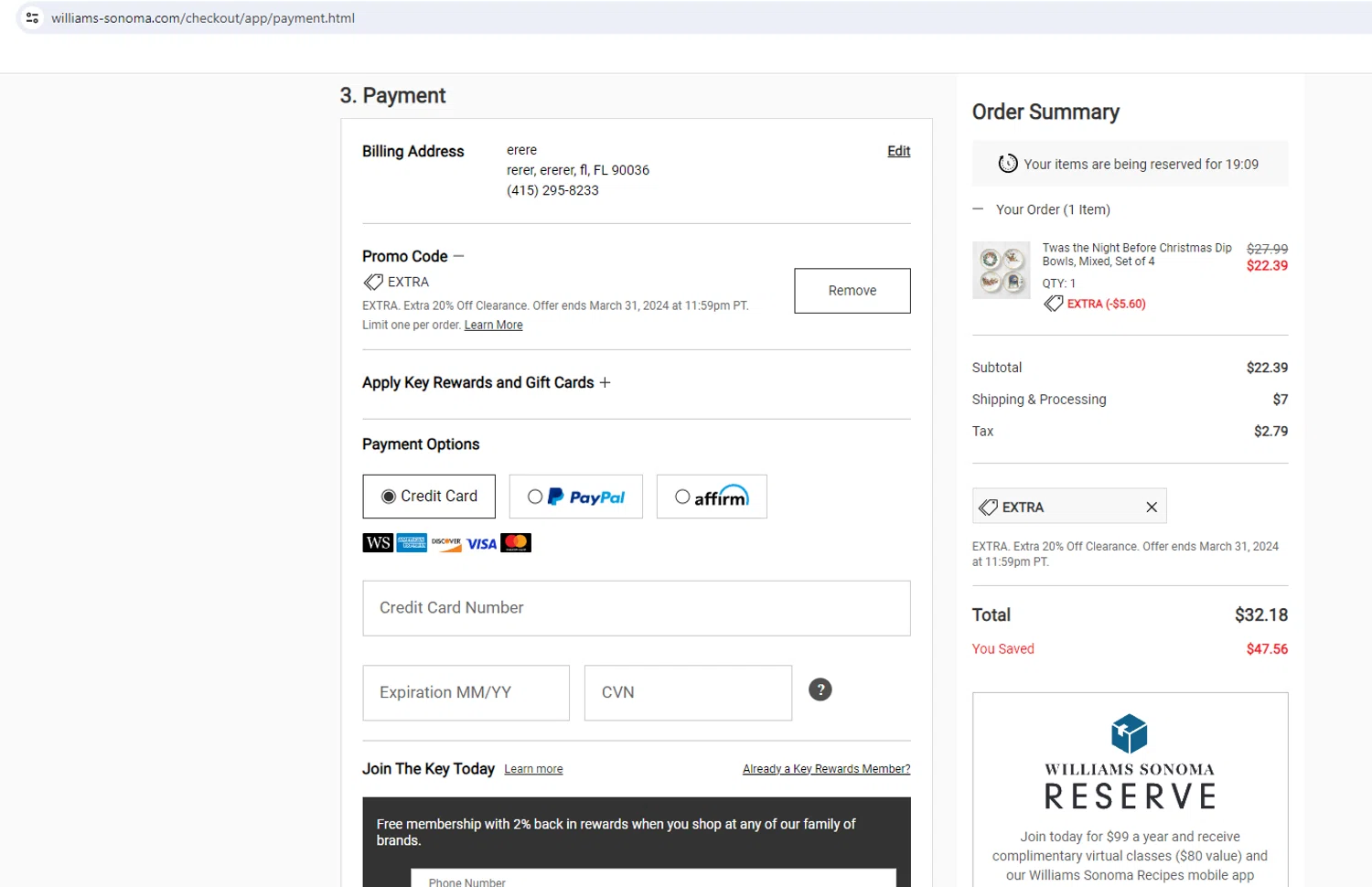
Task: Select Affirm payment option
Action: click(x=712, y=497)
